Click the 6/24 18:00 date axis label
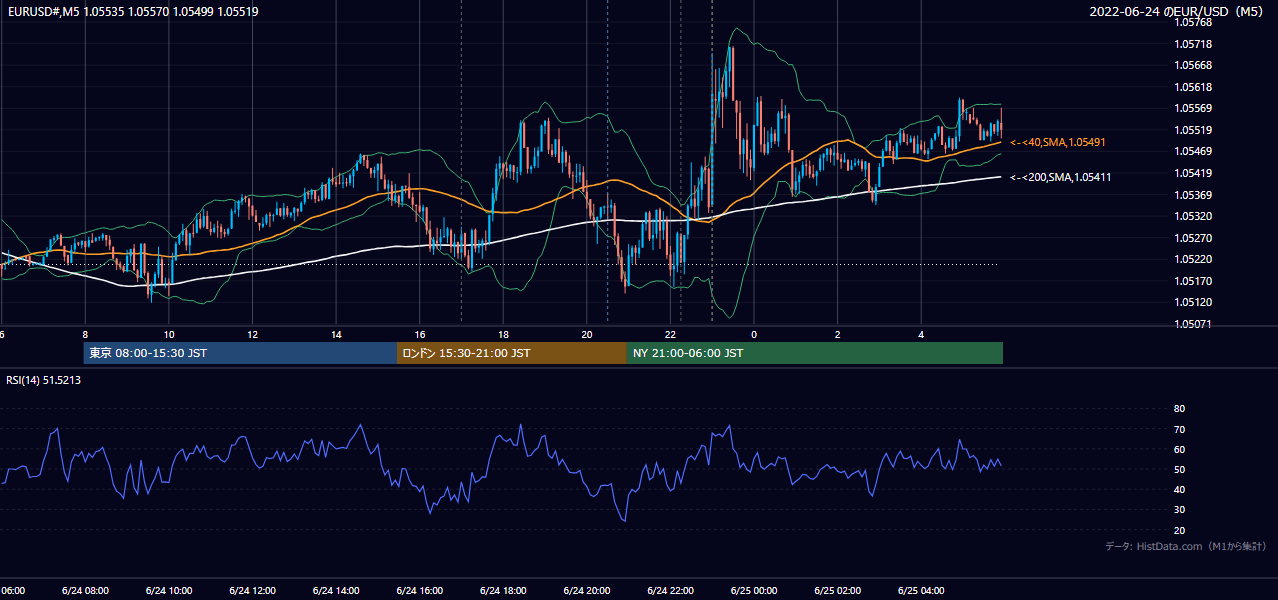 tap(503, 591)
